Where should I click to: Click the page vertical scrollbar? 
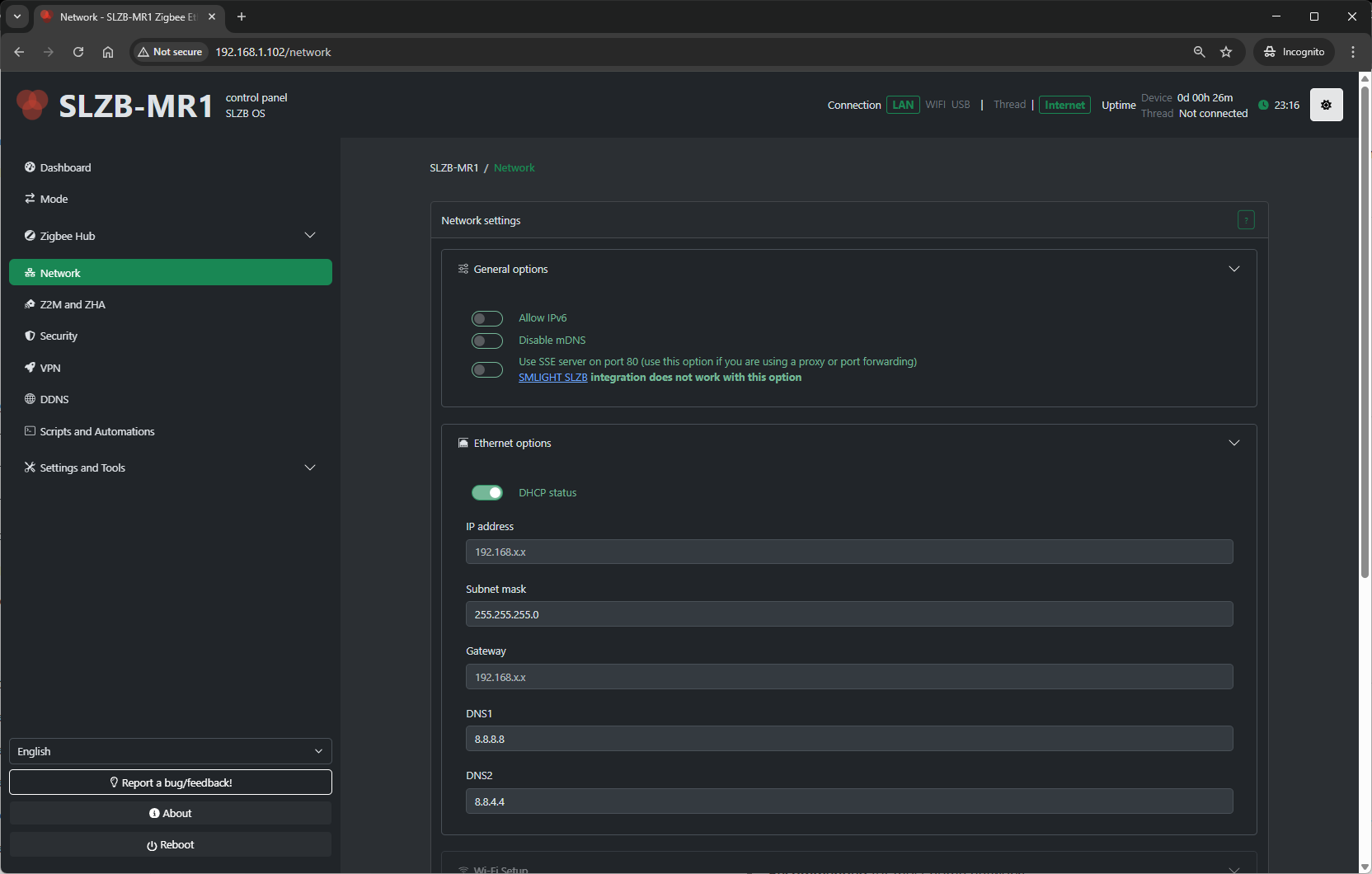(1365, 330)
